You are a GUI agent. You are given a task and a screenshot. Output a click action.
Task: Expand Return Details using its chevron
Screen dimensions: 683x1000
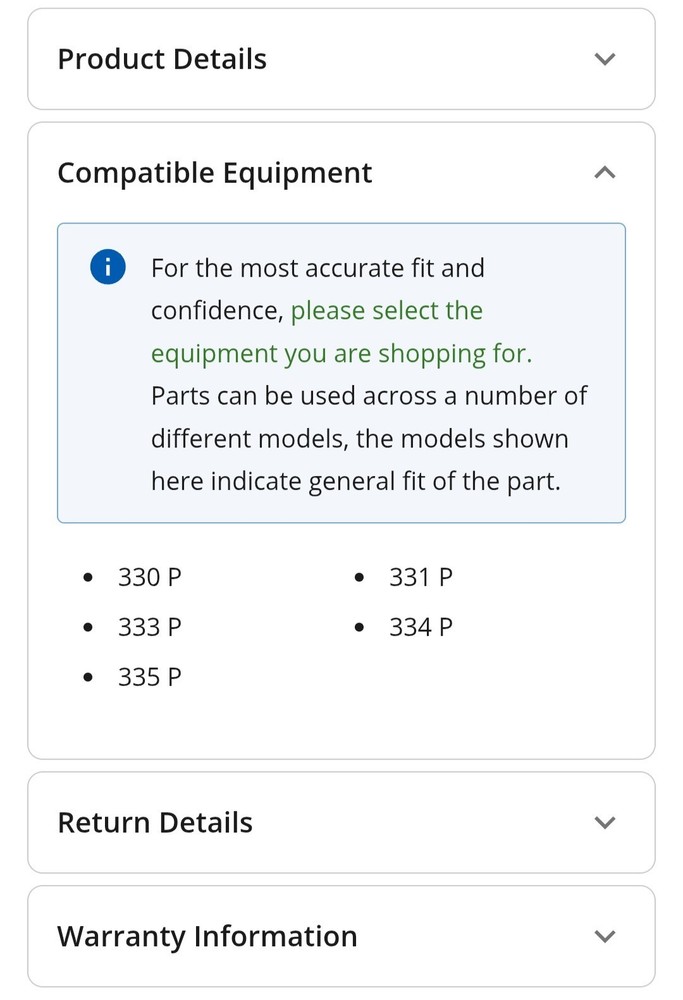(x=604, y=823)
